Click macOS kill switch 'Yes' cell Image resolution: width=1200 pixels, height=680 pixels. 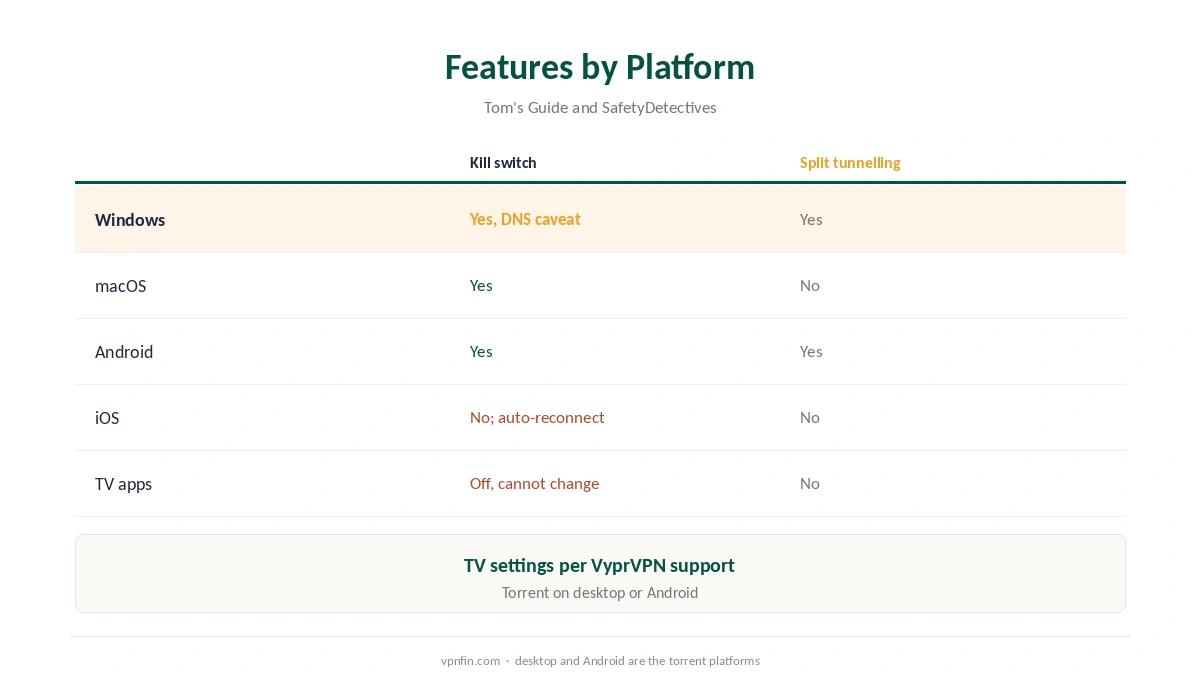tap(481, 285)
